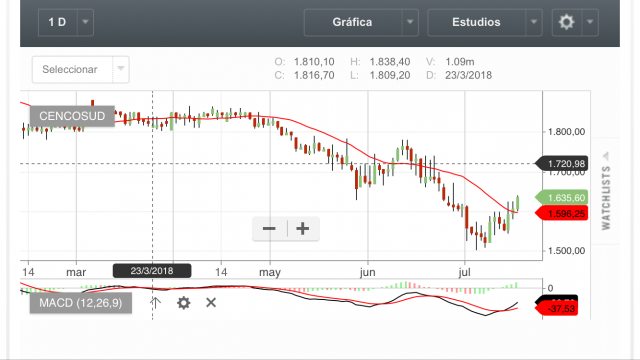
Task: Expand the 1 D timeframe dropdown arrow
Action: click(85, 22)
